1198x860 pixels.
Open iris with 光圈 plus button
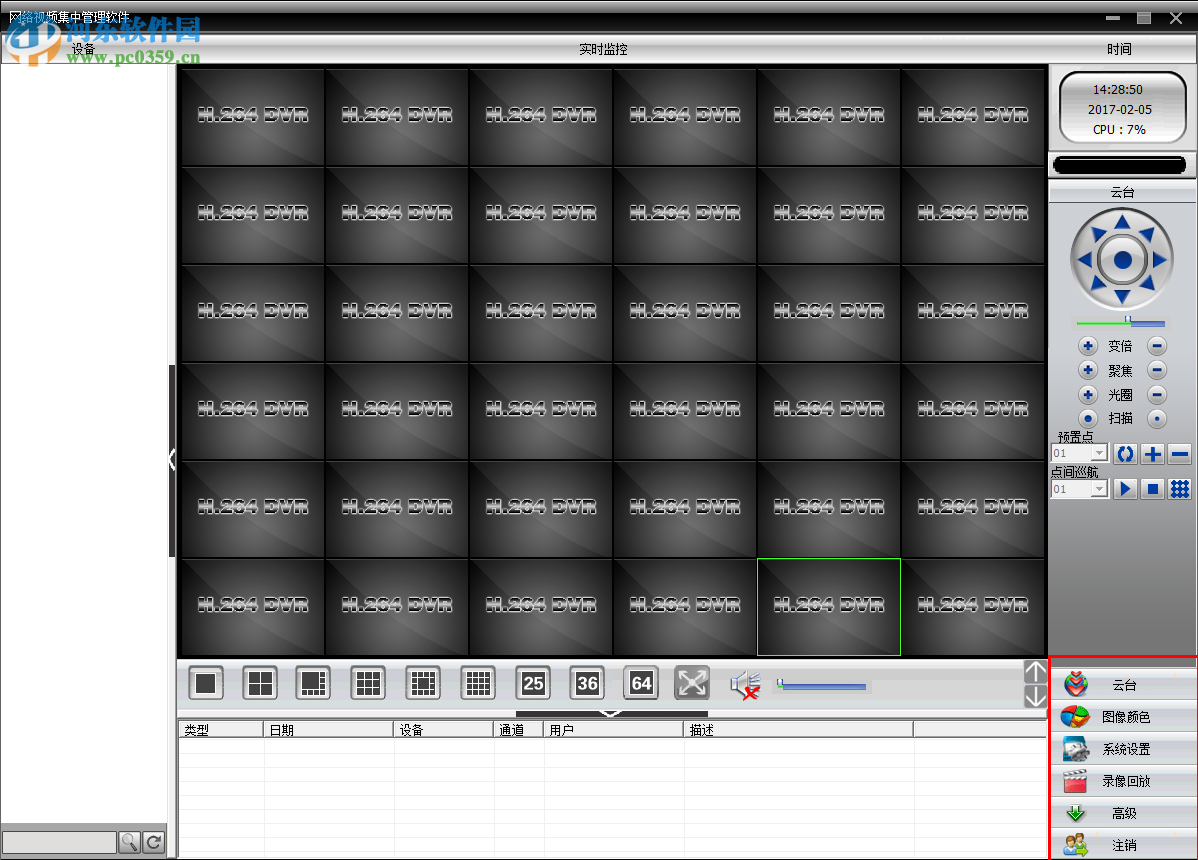coord(1088,395)
